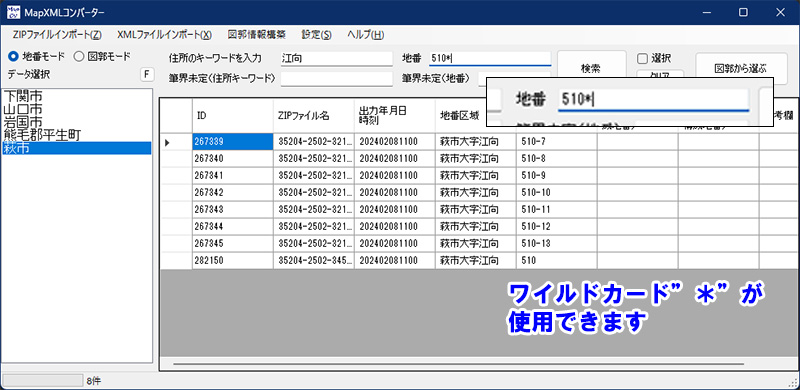Open the ZIPファイルインポート menu
The image size is (800, 390).
coord(57,35)
